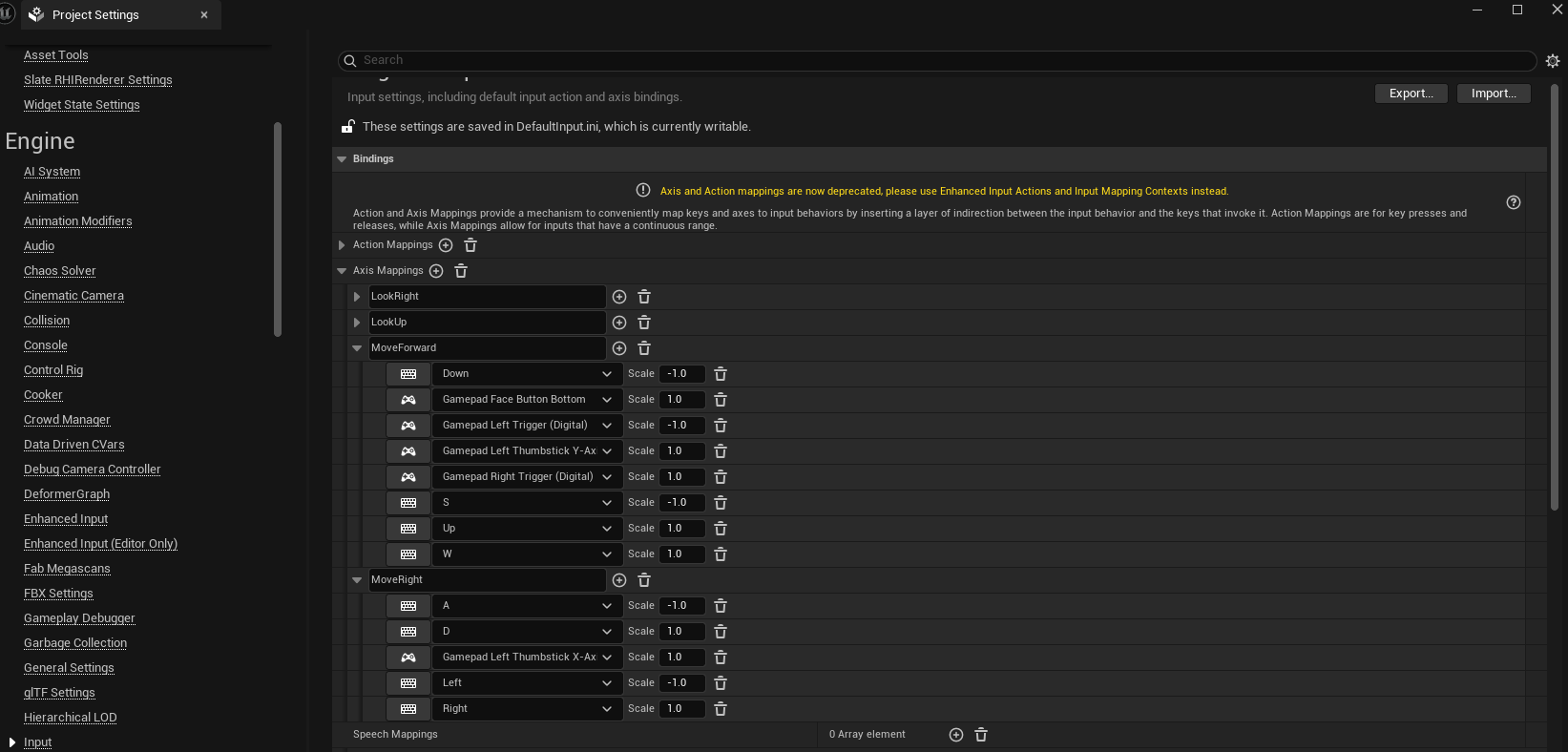
Task: Click the settings search field
Action: click(x=937, y=61)
